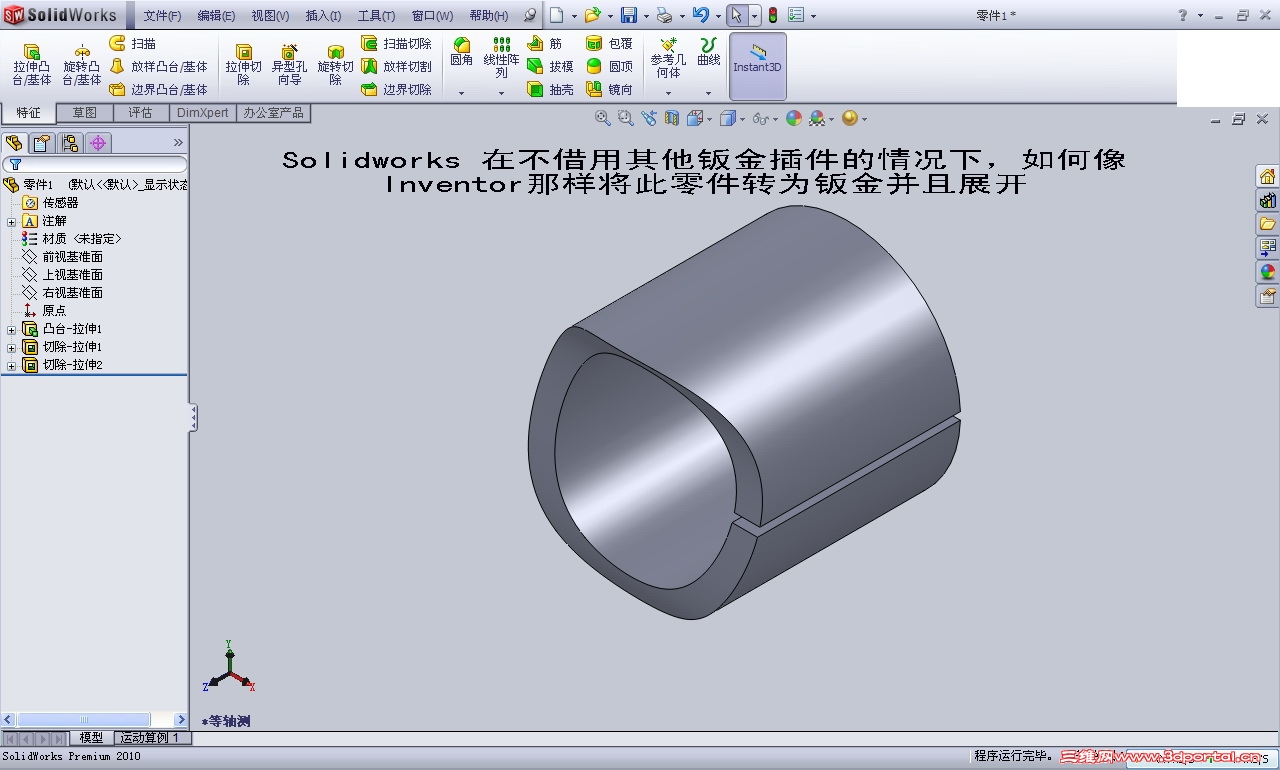The image size is (1280, 770).
Task: Expand the 凸台-拉伸1 feature node
Action: [x=12, y=329]
